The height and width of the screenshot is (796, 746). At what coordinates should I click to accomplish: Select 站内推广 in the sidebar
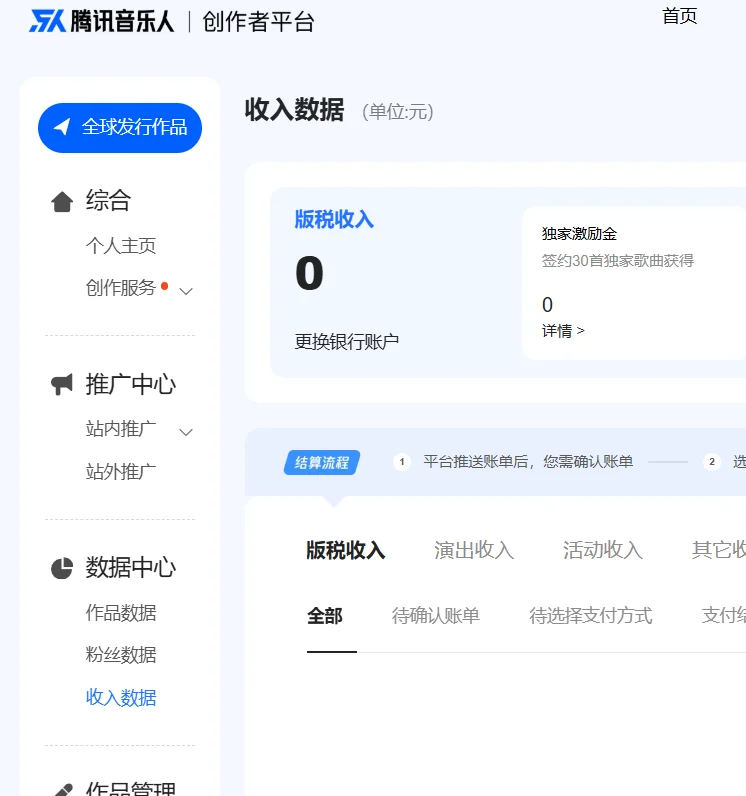pos(121,429)
